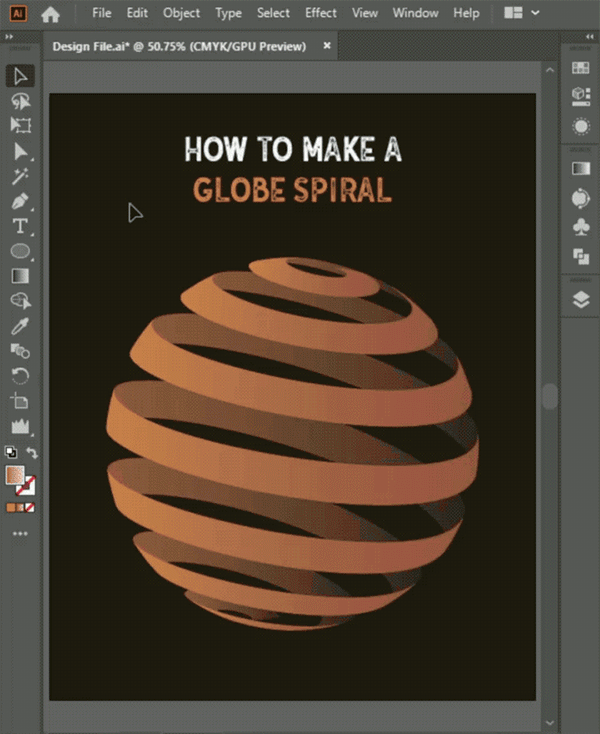
Task: Expand the left toolbar panel
Action: click(x=9, y=37)
